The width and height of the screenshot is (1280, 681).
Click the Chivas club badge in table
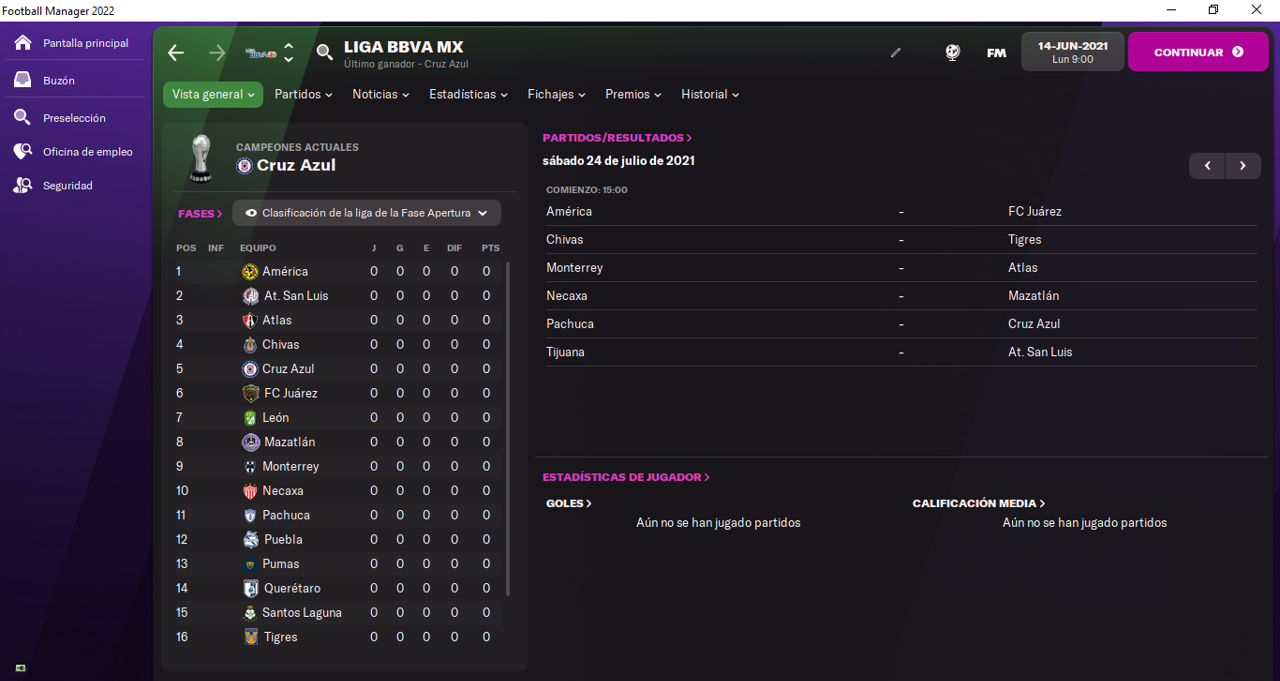pyautogui.click(x=250, y=345)
